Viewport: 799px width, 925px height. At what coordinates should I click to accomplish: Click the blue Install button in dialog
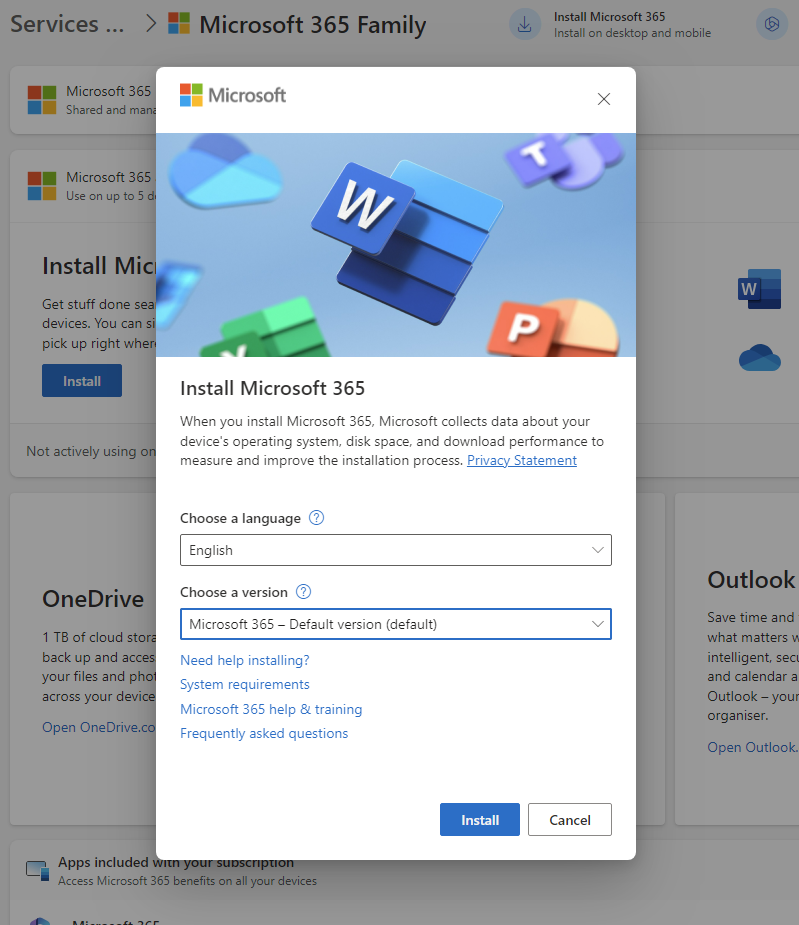point(480,819)
